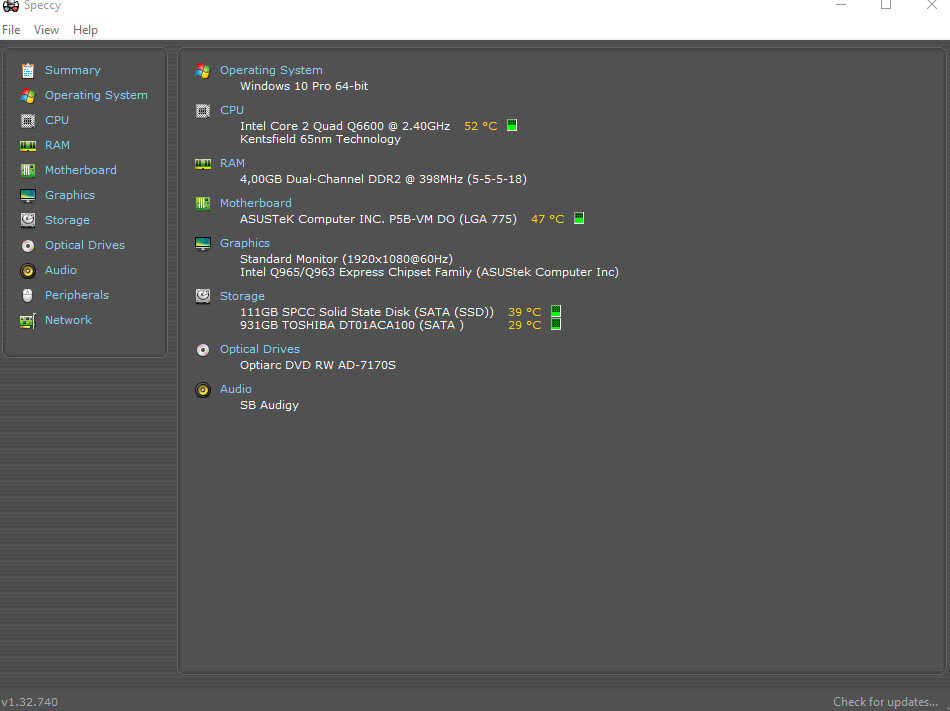
Task: Click the Optical Drives heading link in summary
Action: 259,349
